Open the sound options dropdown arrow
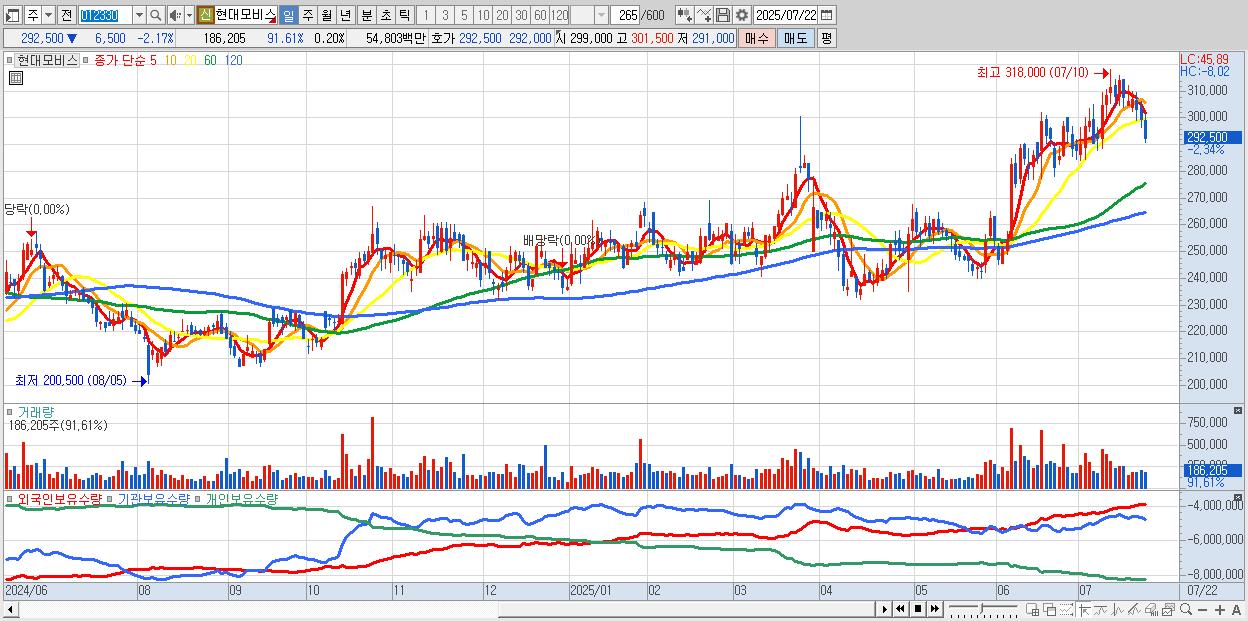Screen dimensions: 1248x621 tap(189, 15)
